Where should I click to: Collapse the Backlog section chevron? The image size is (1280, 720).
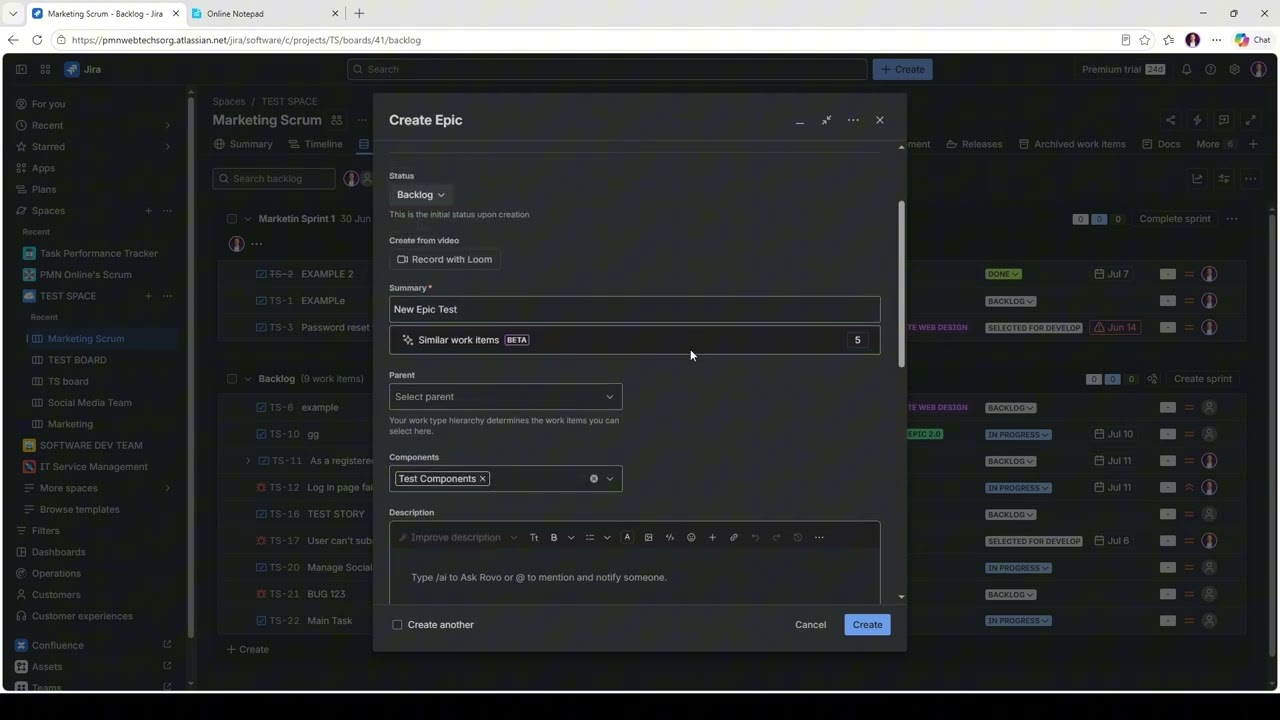pyautogui.click(x=248, y=379)
